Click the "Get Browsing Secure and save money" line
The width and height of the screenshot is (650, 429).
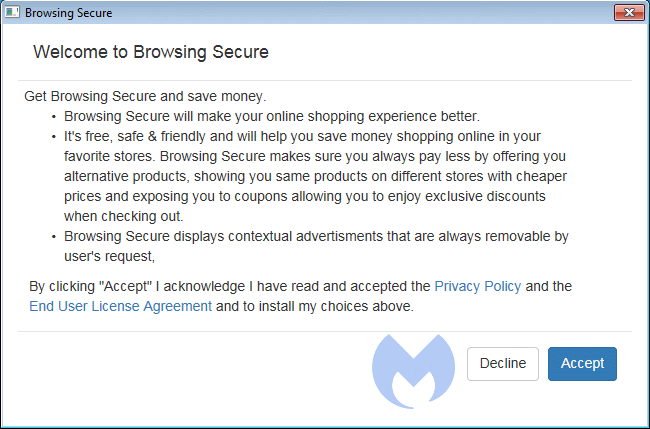coord(145,96)
